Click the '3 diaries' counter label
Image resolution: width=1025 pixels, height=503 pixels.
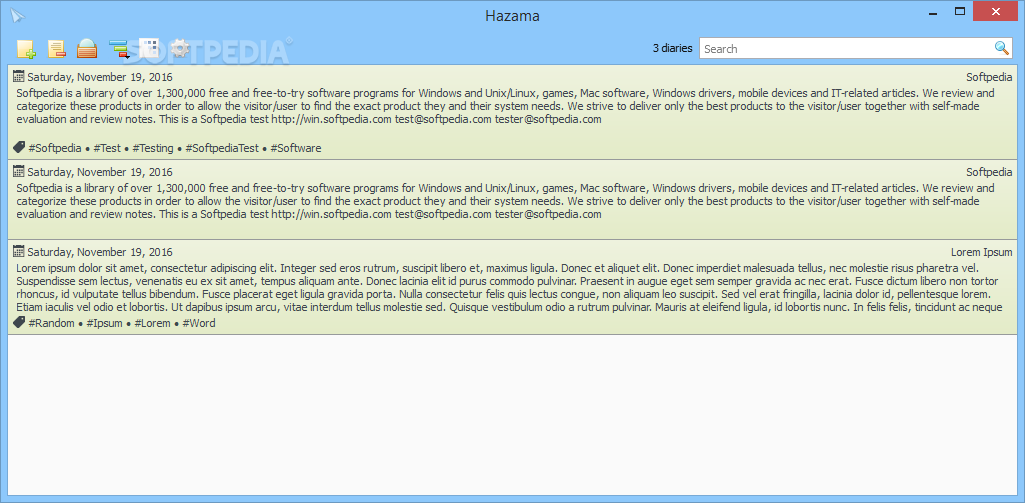coord(673,48)
